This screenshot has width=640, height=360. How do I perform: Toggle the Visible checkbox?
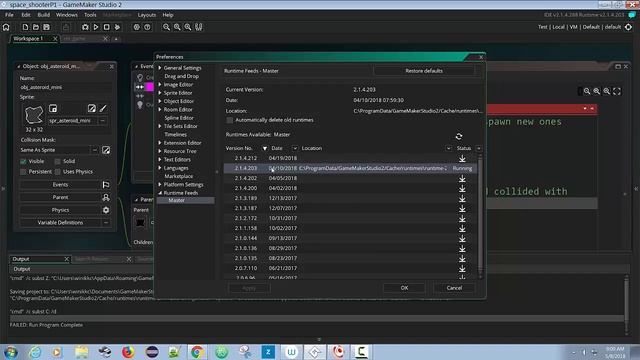coord(23,162)
